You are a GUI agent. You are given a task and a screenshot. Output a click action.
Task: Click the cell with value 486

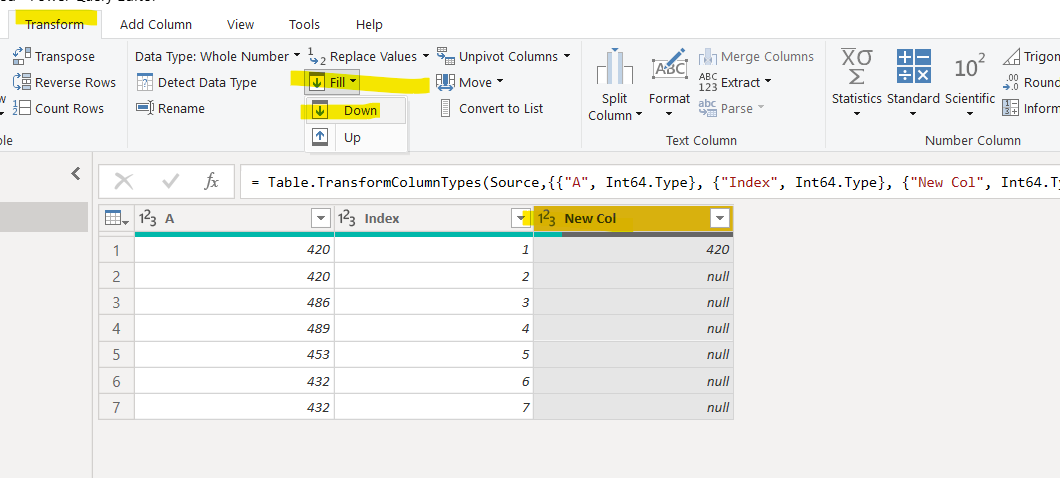pos(235,302)
